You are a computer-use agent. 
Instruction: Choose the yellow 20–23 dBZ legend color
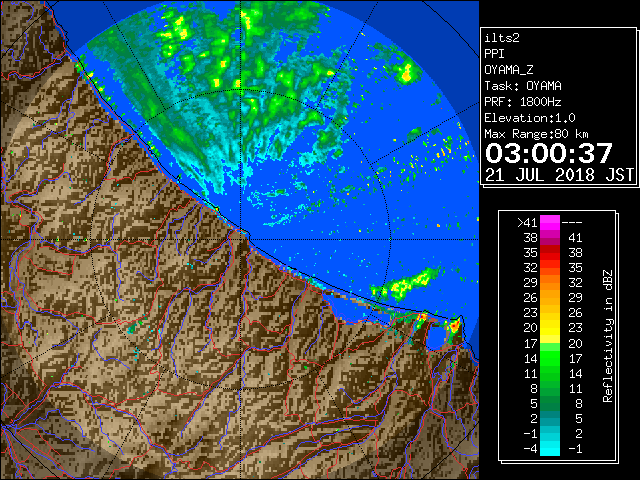click(550, 328)
